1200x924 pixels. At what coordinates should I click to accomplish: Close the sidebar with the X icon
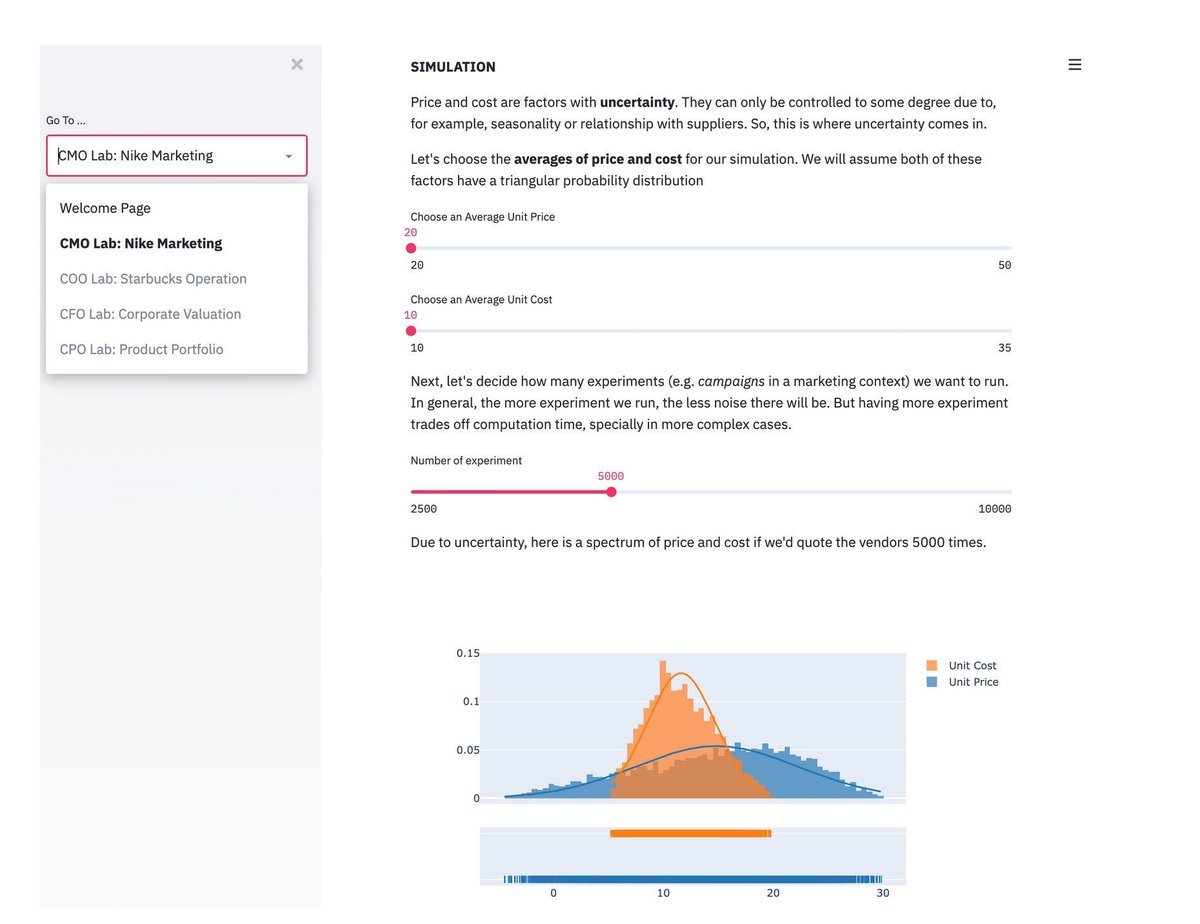point(297,64)
